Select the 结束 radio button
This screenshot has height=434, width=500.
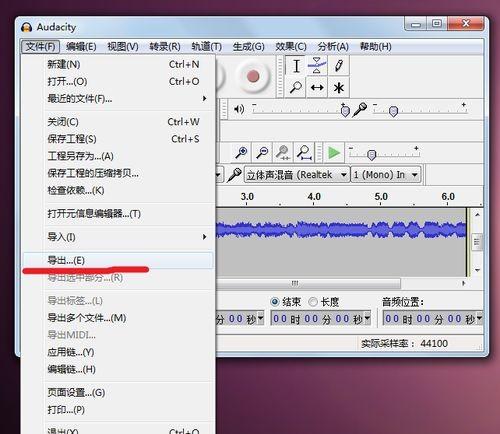click(275, 302)
